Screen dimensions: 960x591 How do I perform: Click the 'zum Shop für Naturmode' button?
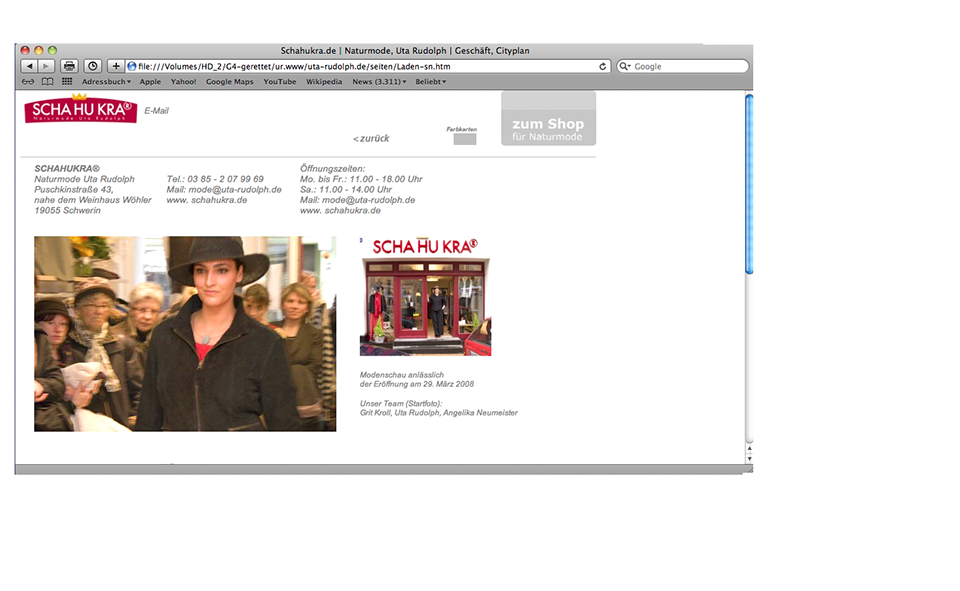coord(548,119)
